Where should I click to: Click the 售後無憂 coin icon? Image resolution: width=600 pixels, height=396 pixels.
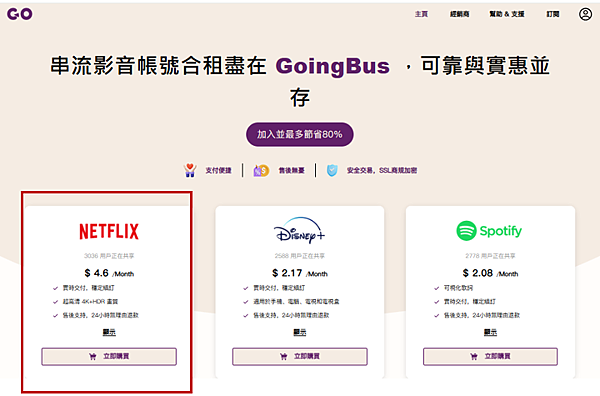coord(261,170)
